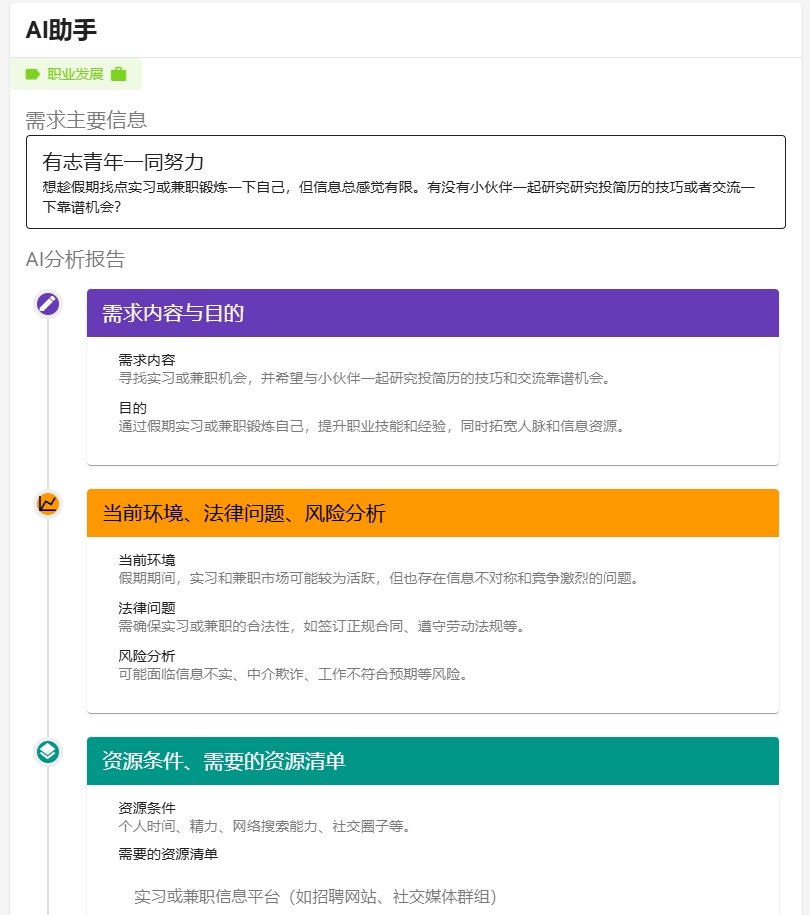Click the AI助手 page title
The height and width of the screenshot is (915, 810).
[x=61, y=30]
